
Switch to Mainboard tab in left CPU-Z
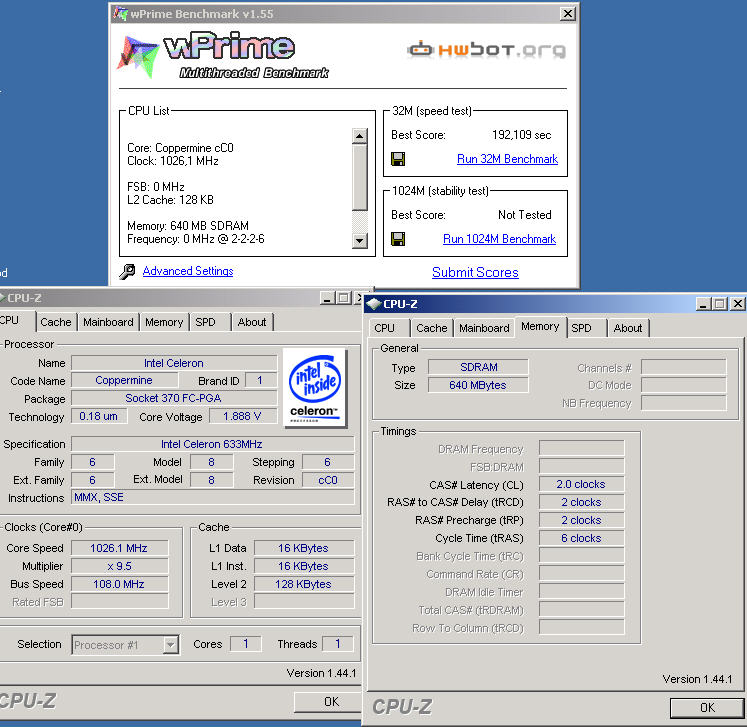point(108,322)
